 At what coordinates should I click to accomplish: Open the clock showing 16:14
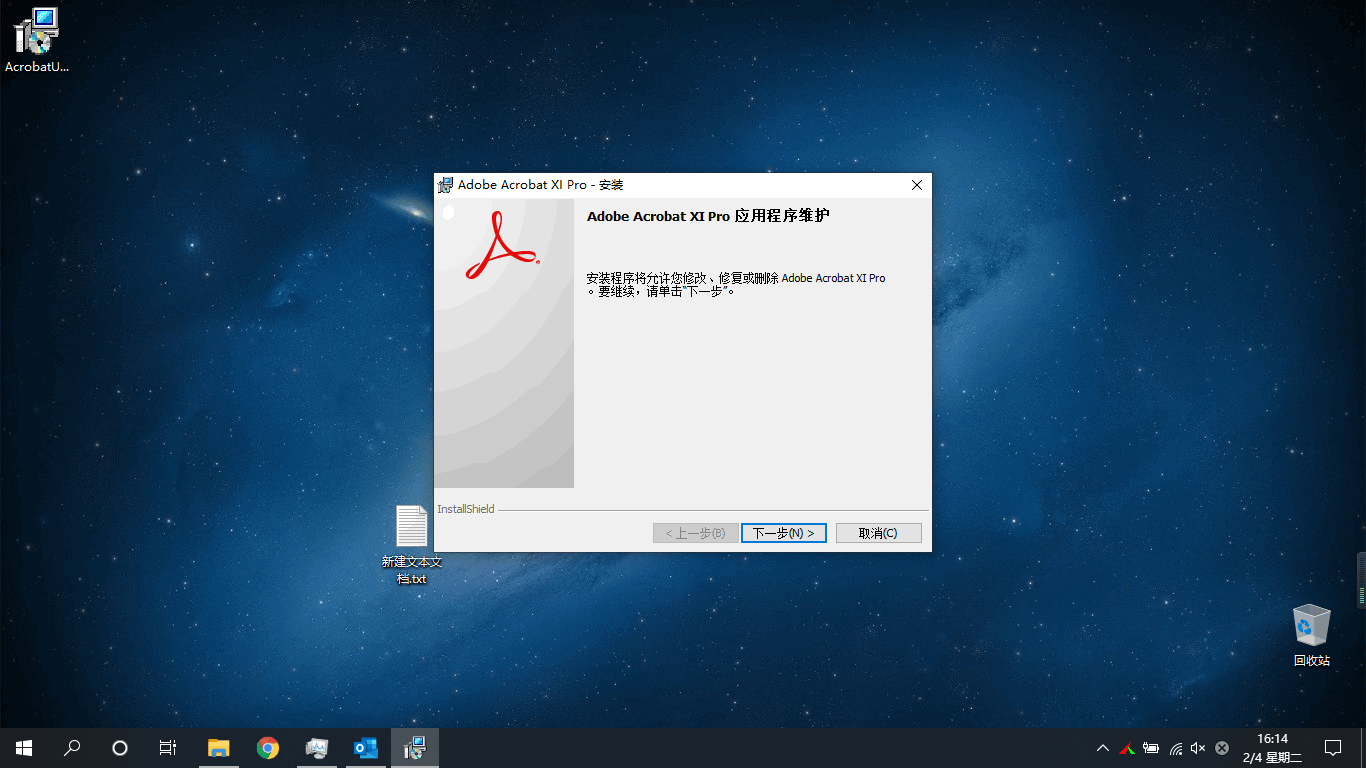click(1272, 748)
